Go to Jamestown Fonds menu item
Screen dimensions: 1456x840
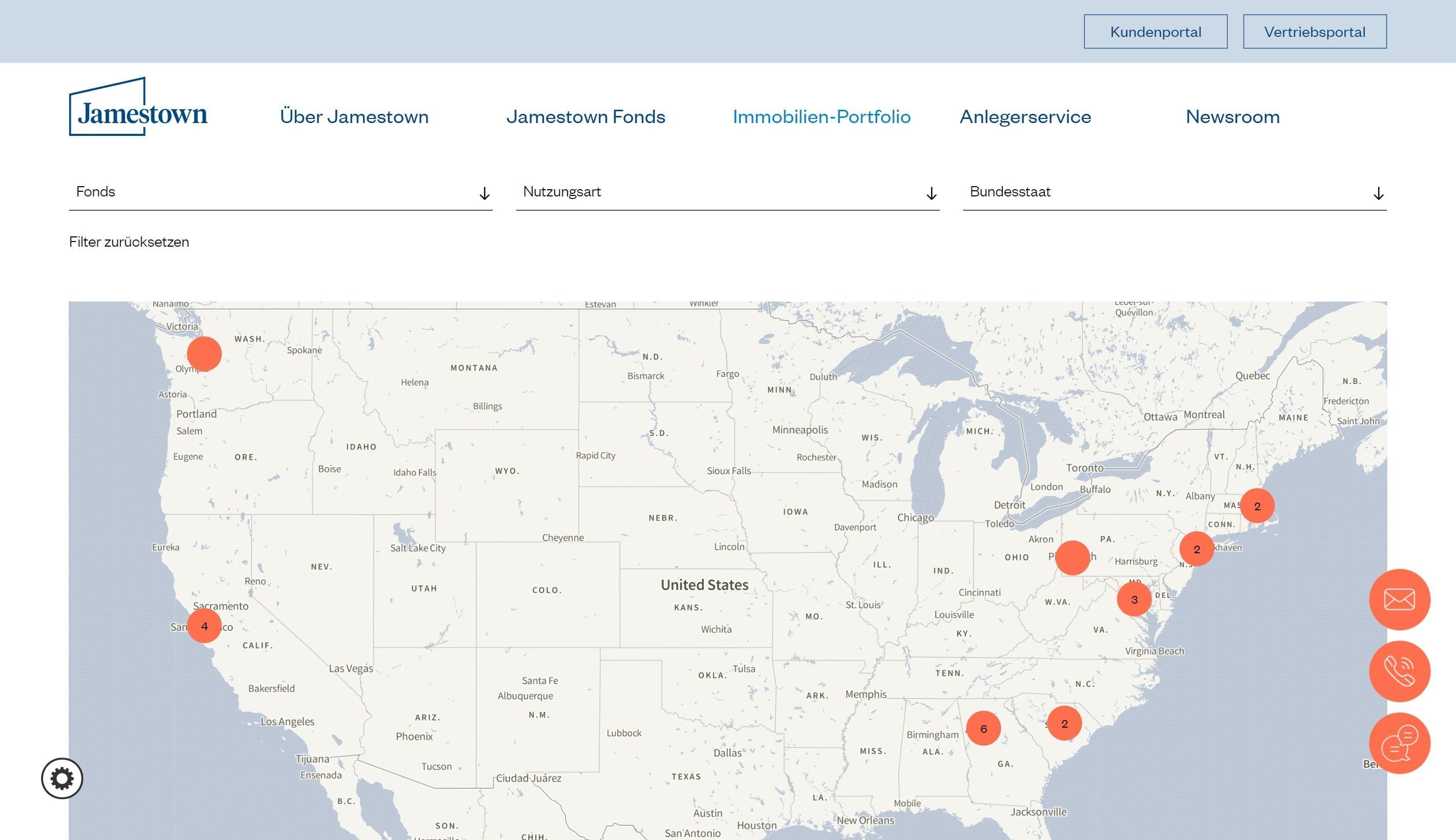click(585, 116)
